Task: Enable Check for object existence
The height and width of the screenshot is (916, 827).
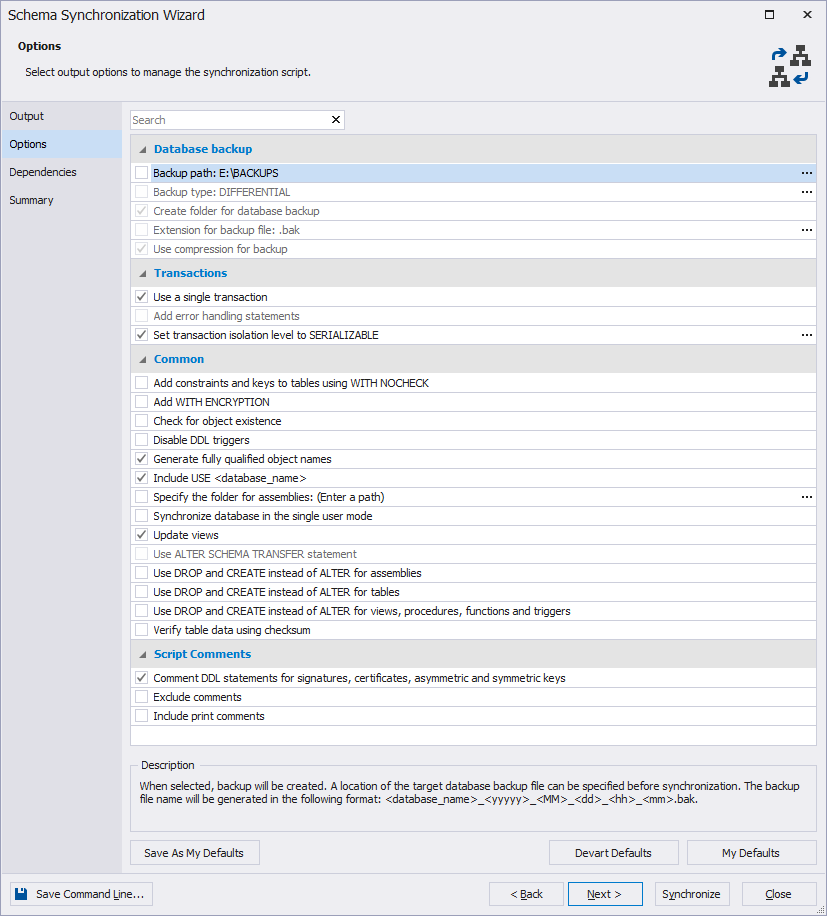Action: click(x=141, y=421)
